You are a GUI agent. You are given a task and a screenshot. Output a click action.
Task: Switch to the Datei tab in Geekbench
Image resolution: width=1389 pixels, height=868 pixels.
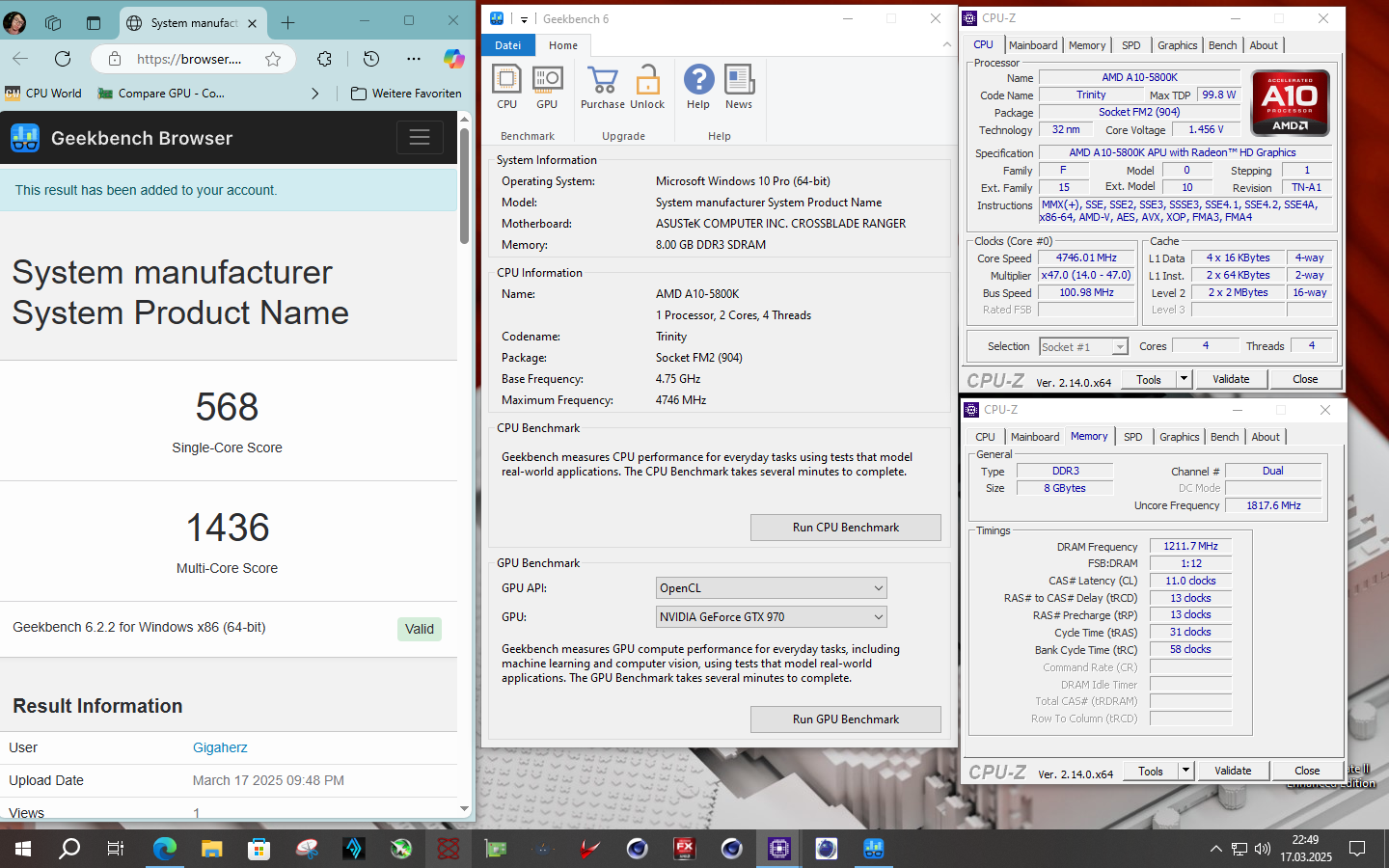508,45
